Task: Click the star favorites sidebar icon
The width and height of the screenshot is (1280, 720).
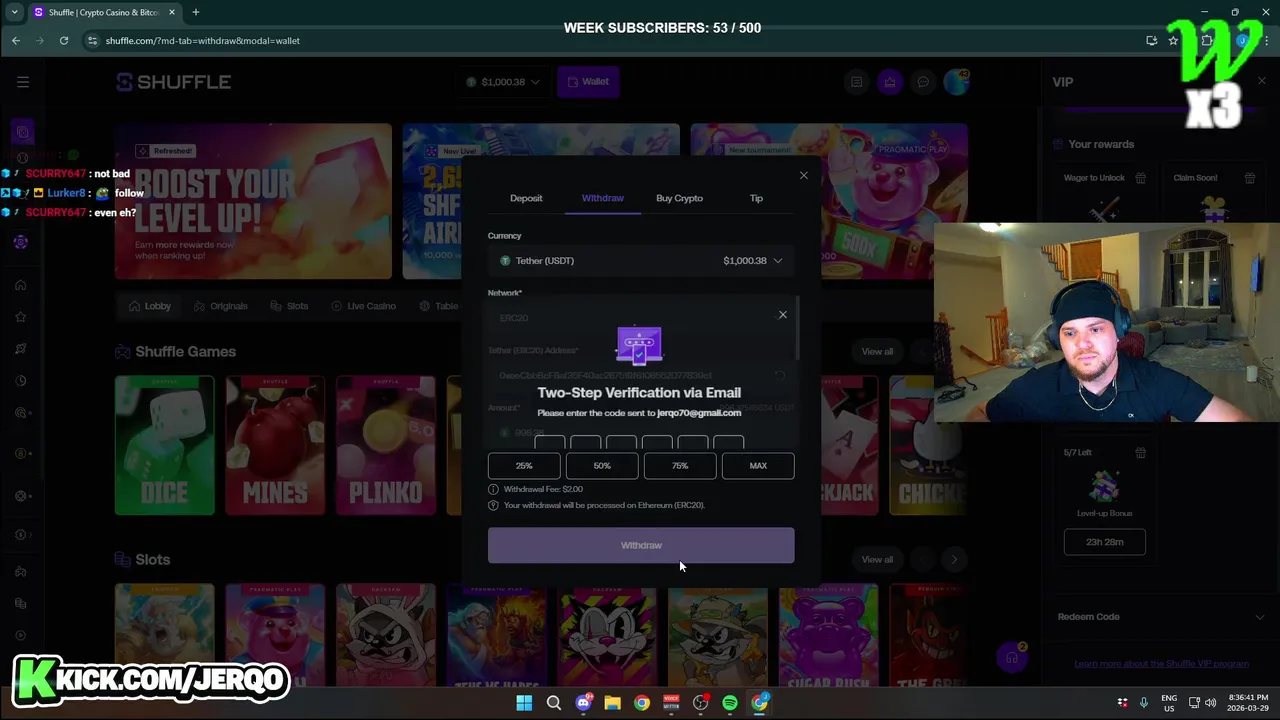Action: (x=20, y=317)
